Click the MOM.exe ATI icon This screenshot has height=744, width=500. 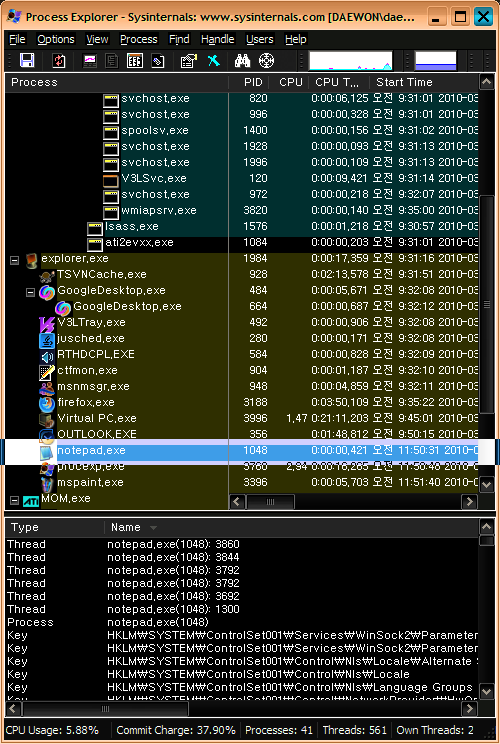point(31,500)
